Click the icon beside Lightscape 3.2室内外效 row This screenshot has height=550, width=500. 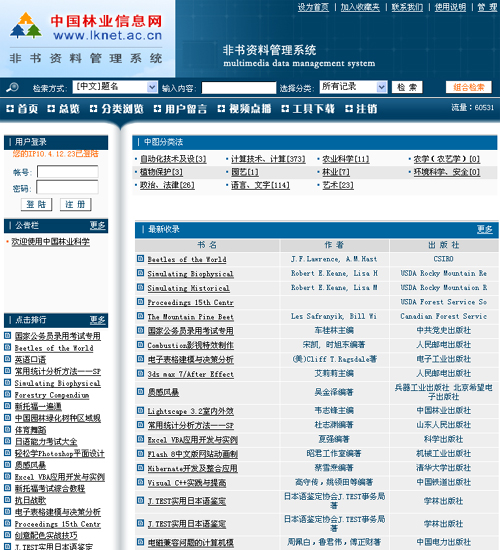(x=140, y=410)
